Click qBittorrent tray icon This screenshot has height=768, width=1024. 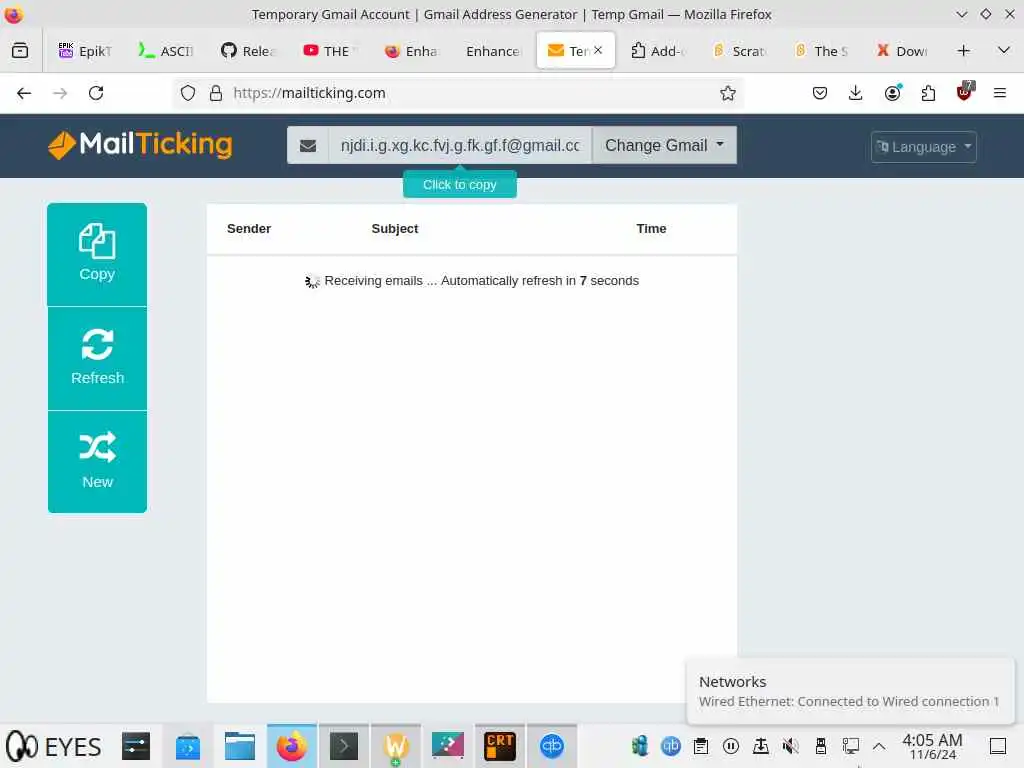click(x=671, y=746)
